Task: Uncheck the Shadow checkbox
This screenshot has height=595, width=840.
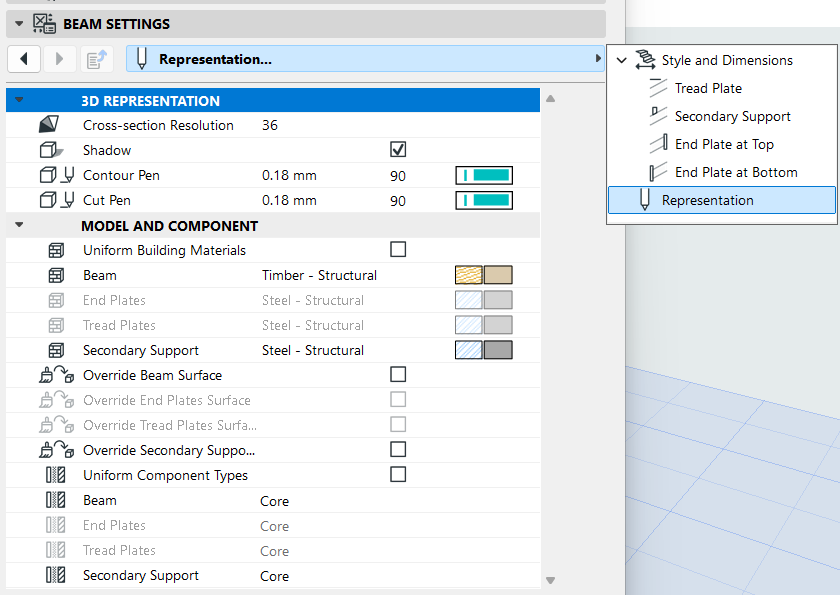Action: [398, 149]
